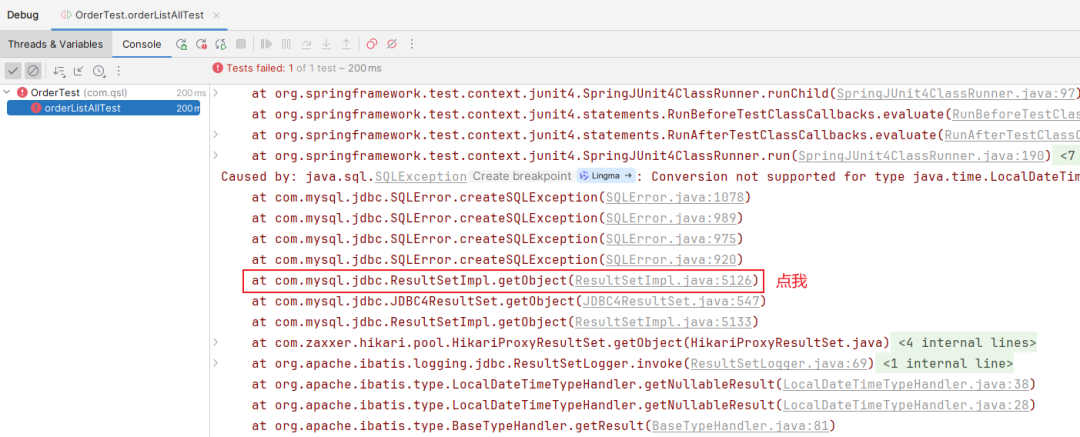The image size is (1080, 437).
Task: Expand fold arrow beside ResultSetLogger.invoke line
Action: 216,363
